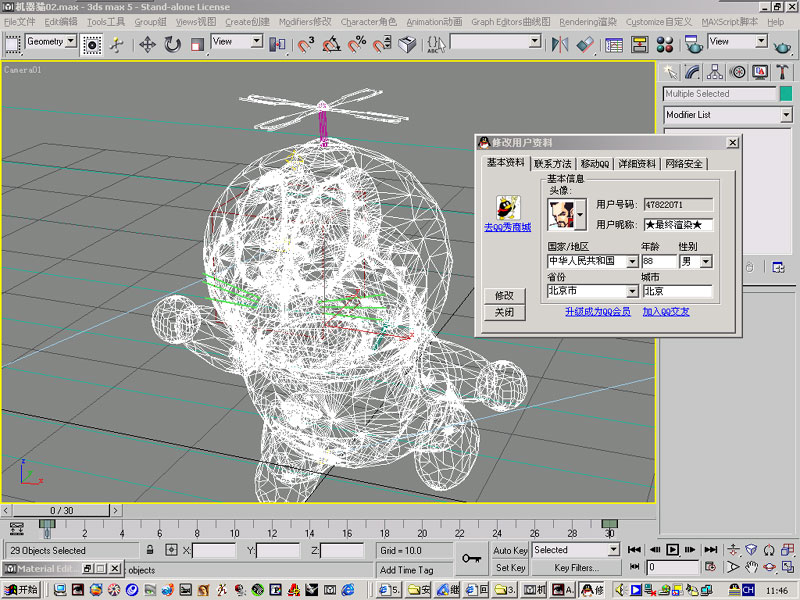This screenshot has height=600, width=800.
Task: Enable Auto Key animation mode
Action: (510, 551)
